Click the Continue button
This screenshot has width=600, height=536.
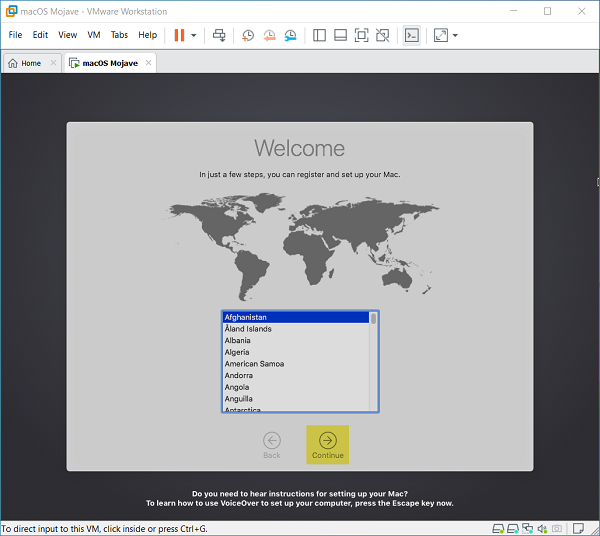(x=327, y=445)
